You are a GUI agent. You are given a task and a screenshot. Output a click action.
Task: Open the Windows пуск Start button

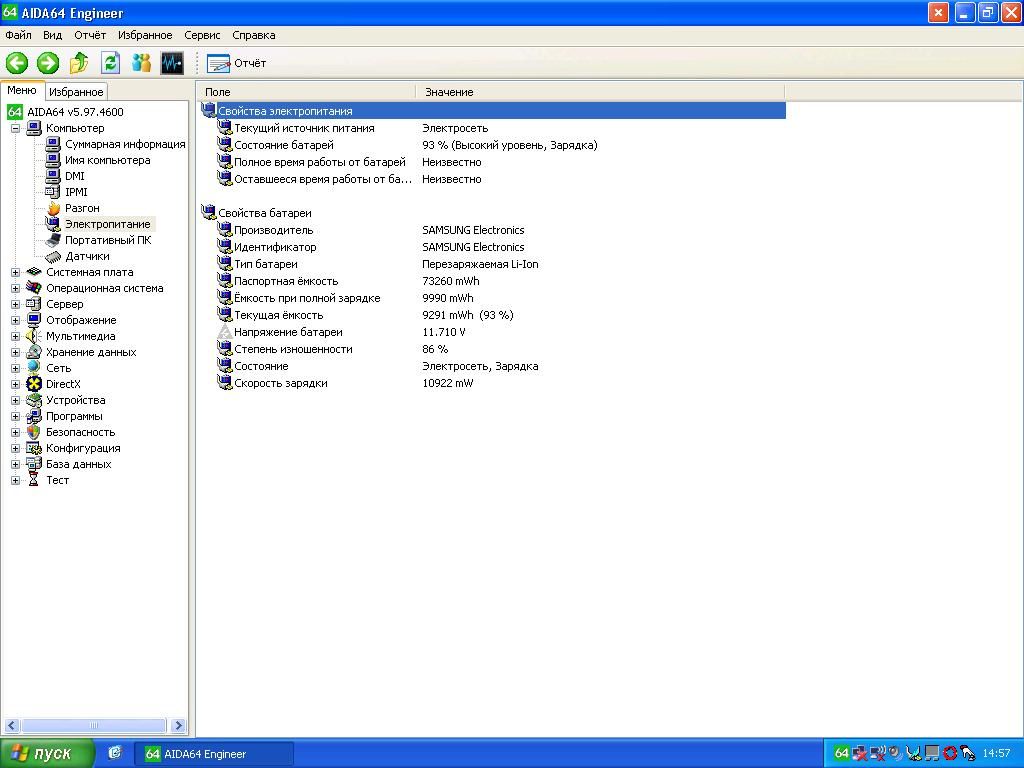[47, 754]
